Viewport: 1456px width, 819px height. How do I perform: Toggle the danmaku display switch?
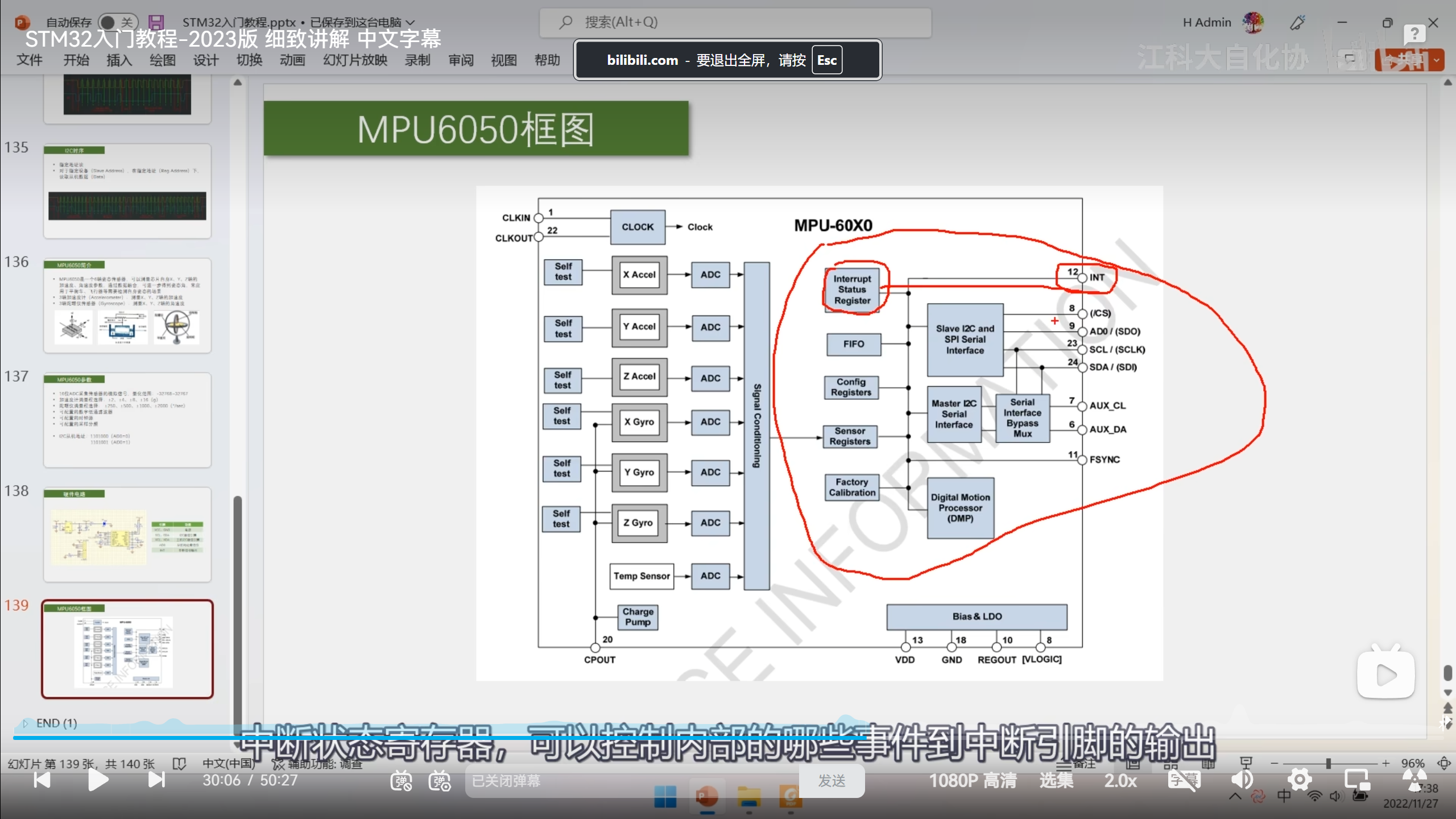[x=401, y=781]
